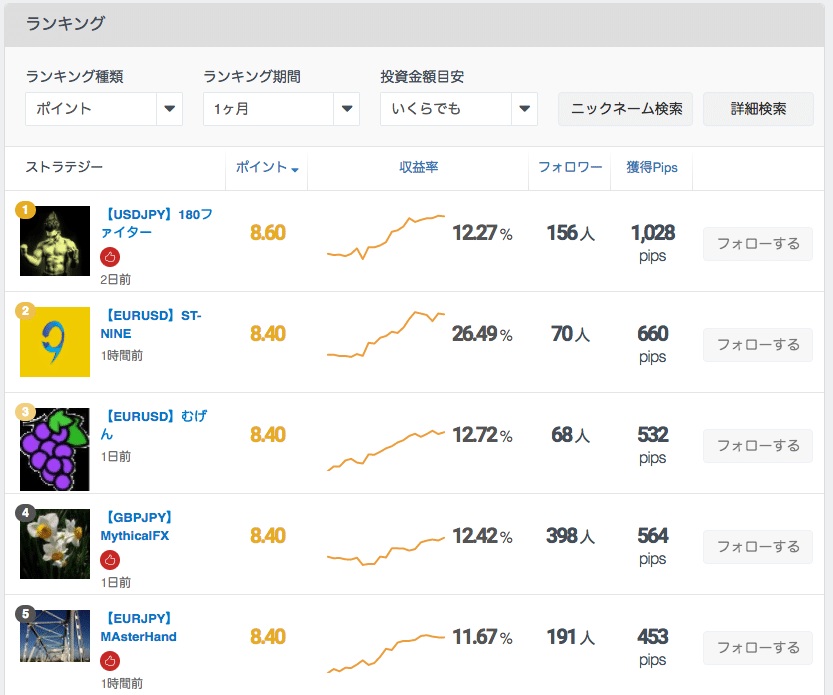Viewport: 833px width, 695px height.
Task: Click the bridge photo avatar
Action: (55, 636)
